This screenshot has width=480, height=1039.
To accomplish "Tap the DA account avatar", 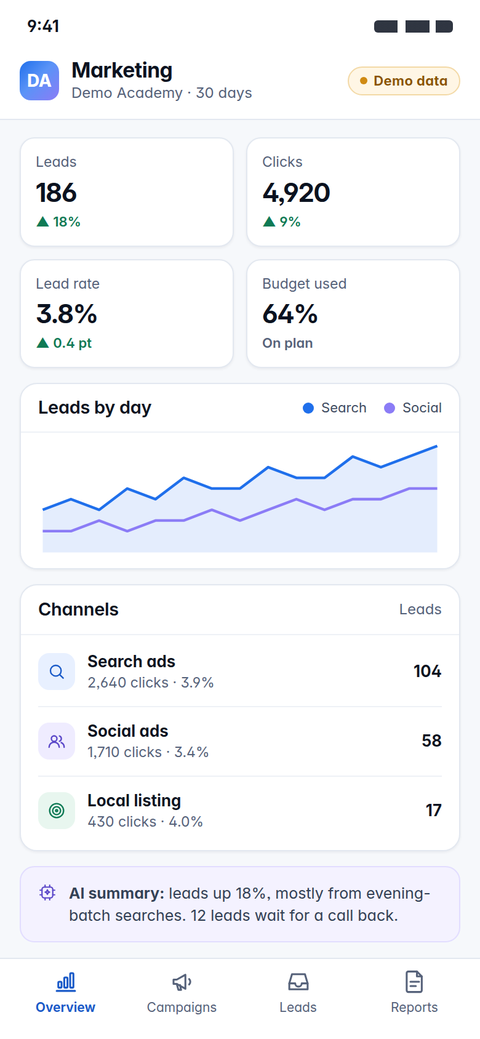I will click(x=39, y=81).
